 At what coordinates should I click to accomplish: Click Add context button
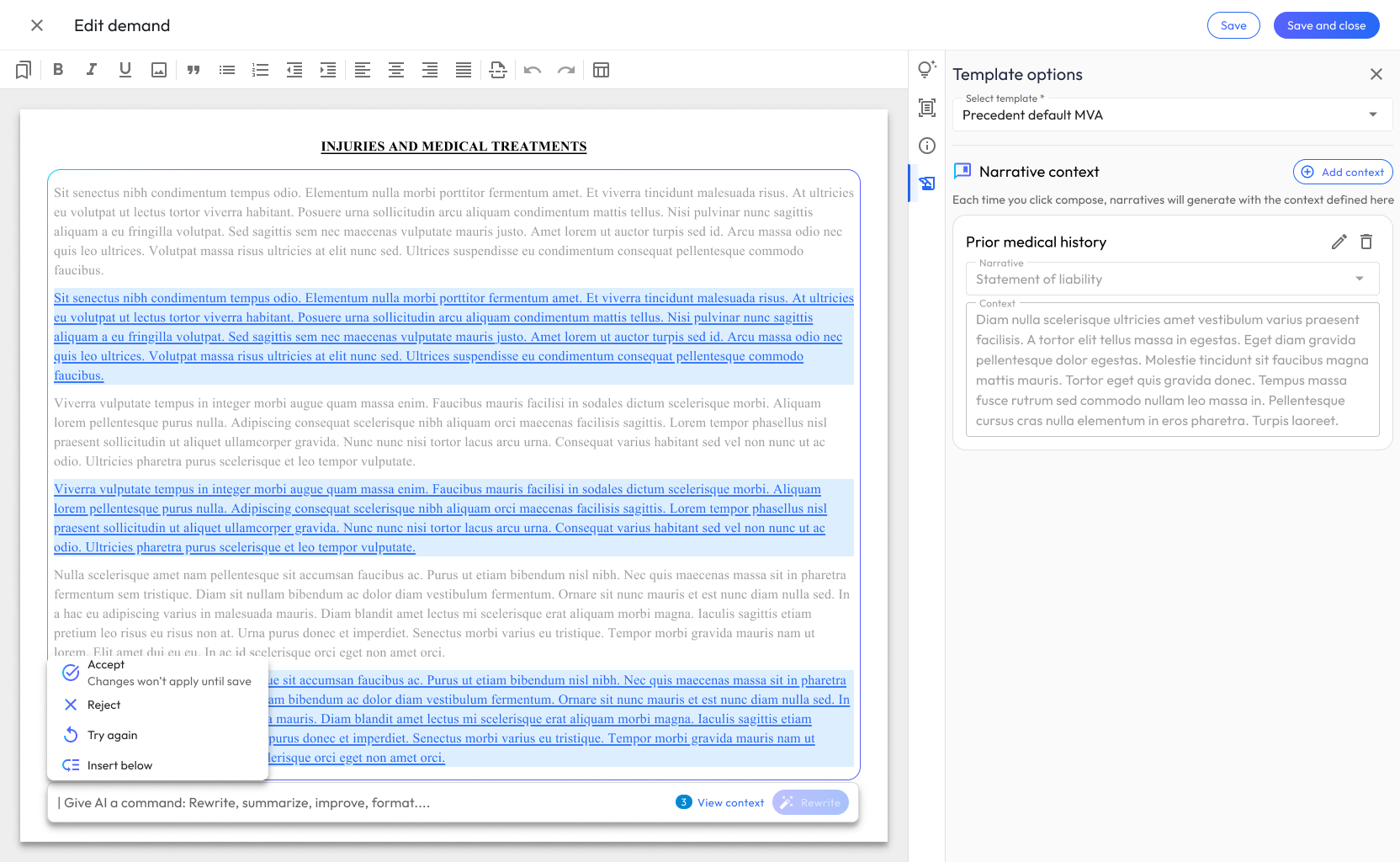[x=1343, y=172]
